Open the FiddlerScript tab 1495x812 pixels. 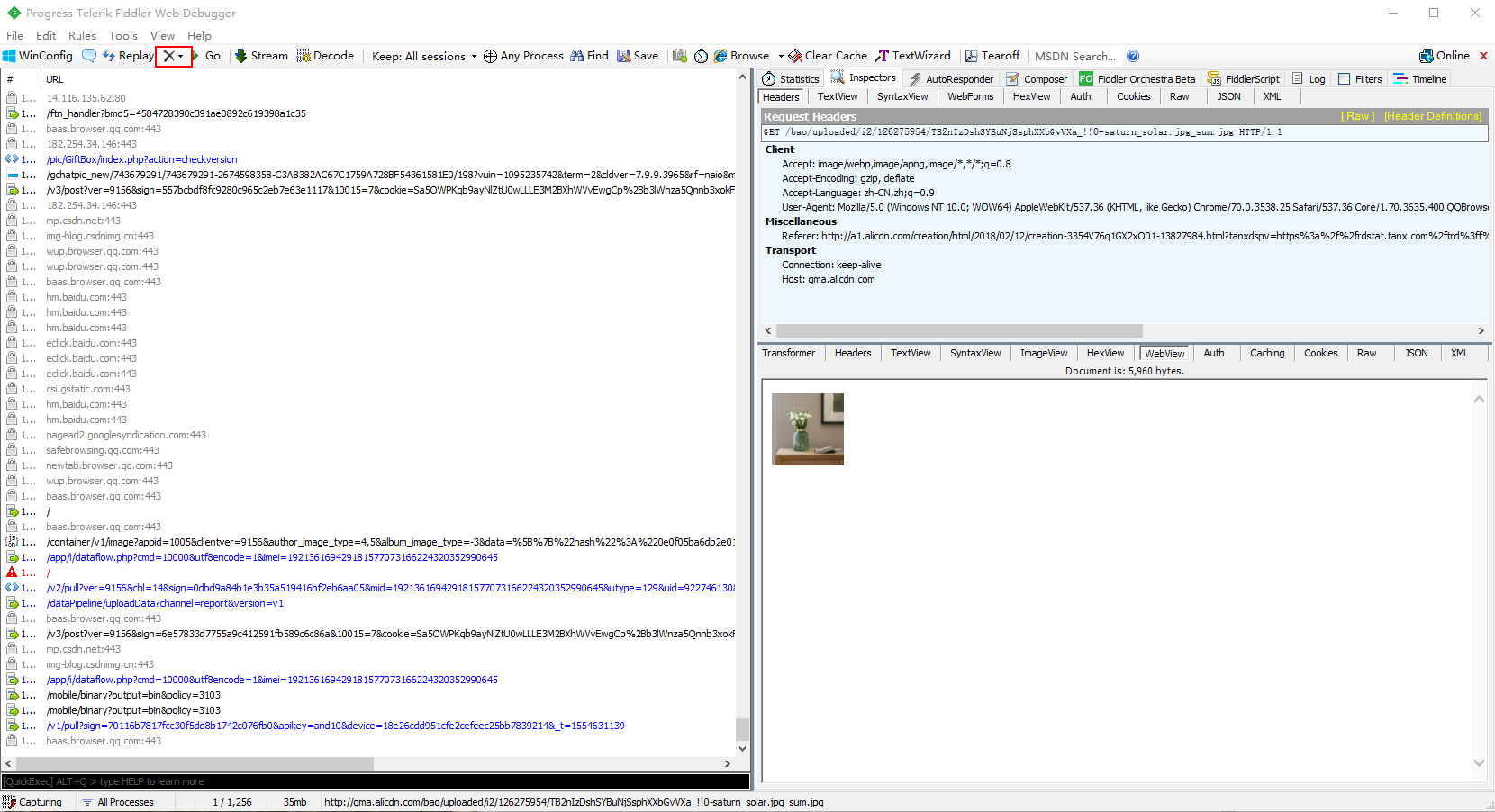[1243, 79]
